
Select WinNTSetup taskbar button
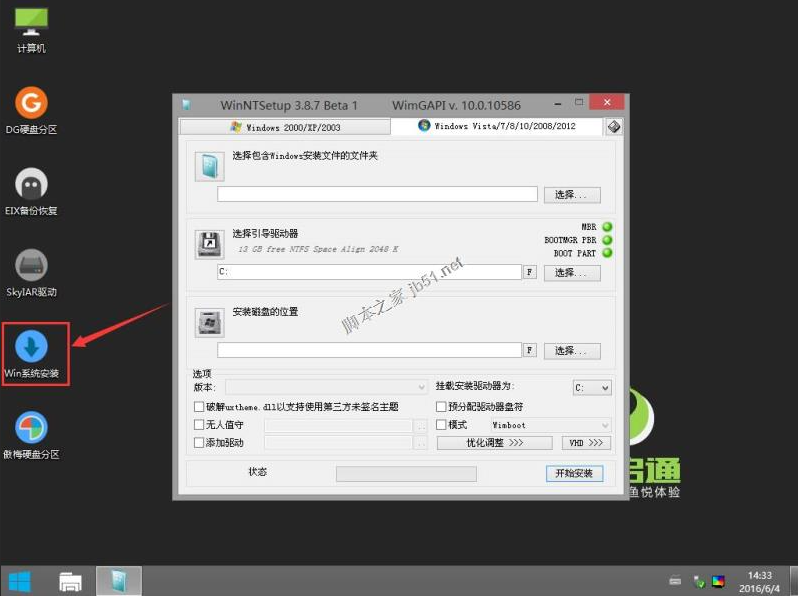click(119, 581)
